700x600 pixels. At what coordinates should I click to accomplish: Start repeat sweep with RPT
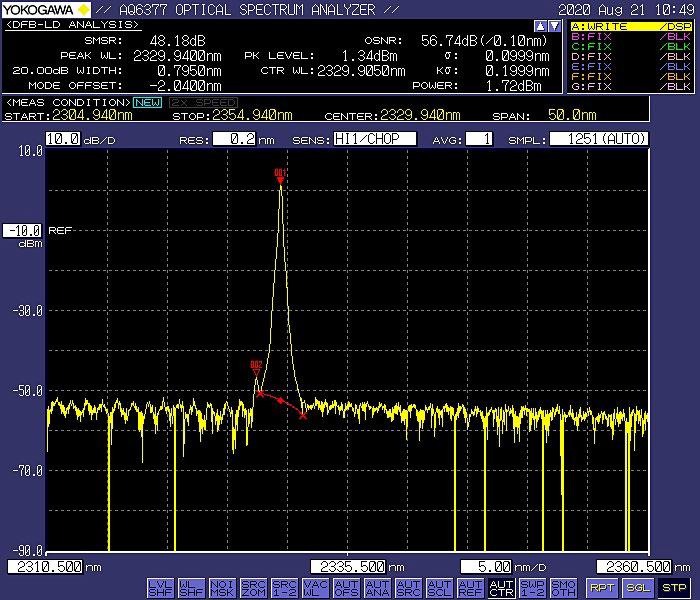[x=602, y=588]
